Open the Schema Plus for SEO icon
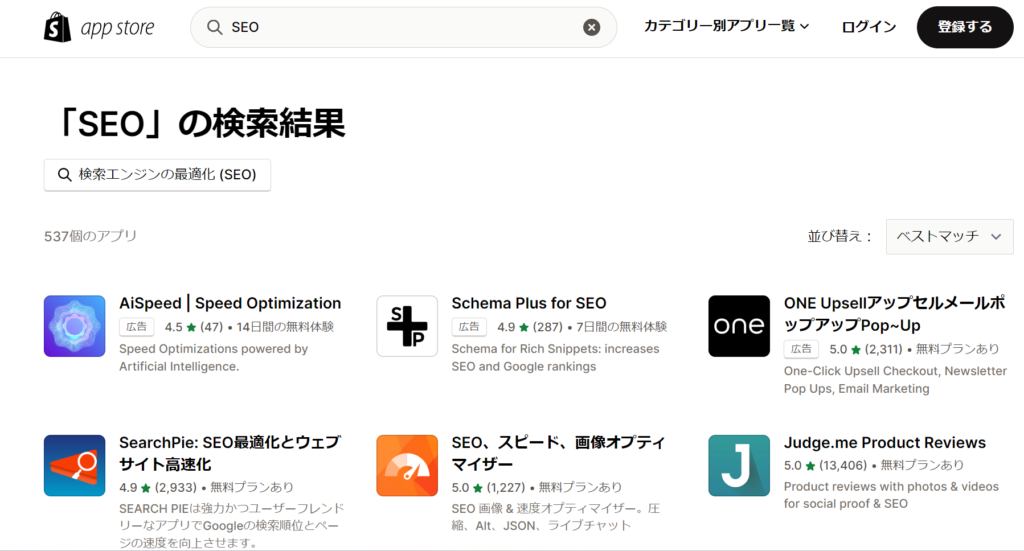Image resolution: width=1024 pixels, height=551 pixels. [407, 326]
